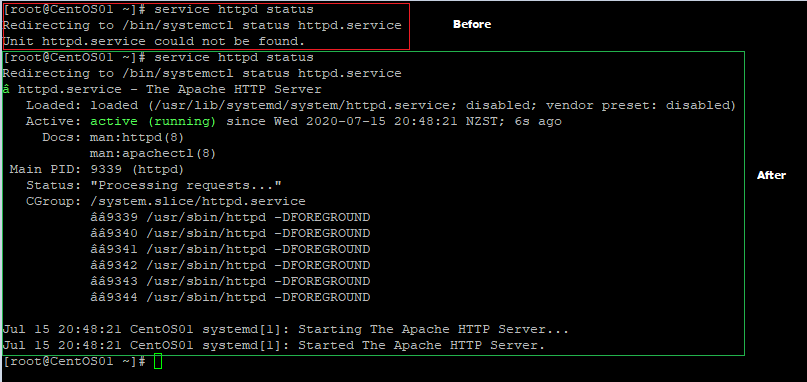Click the "Processing requests..." status text
The height and width of the screenshot is (382, 807).
pos(186,185)
